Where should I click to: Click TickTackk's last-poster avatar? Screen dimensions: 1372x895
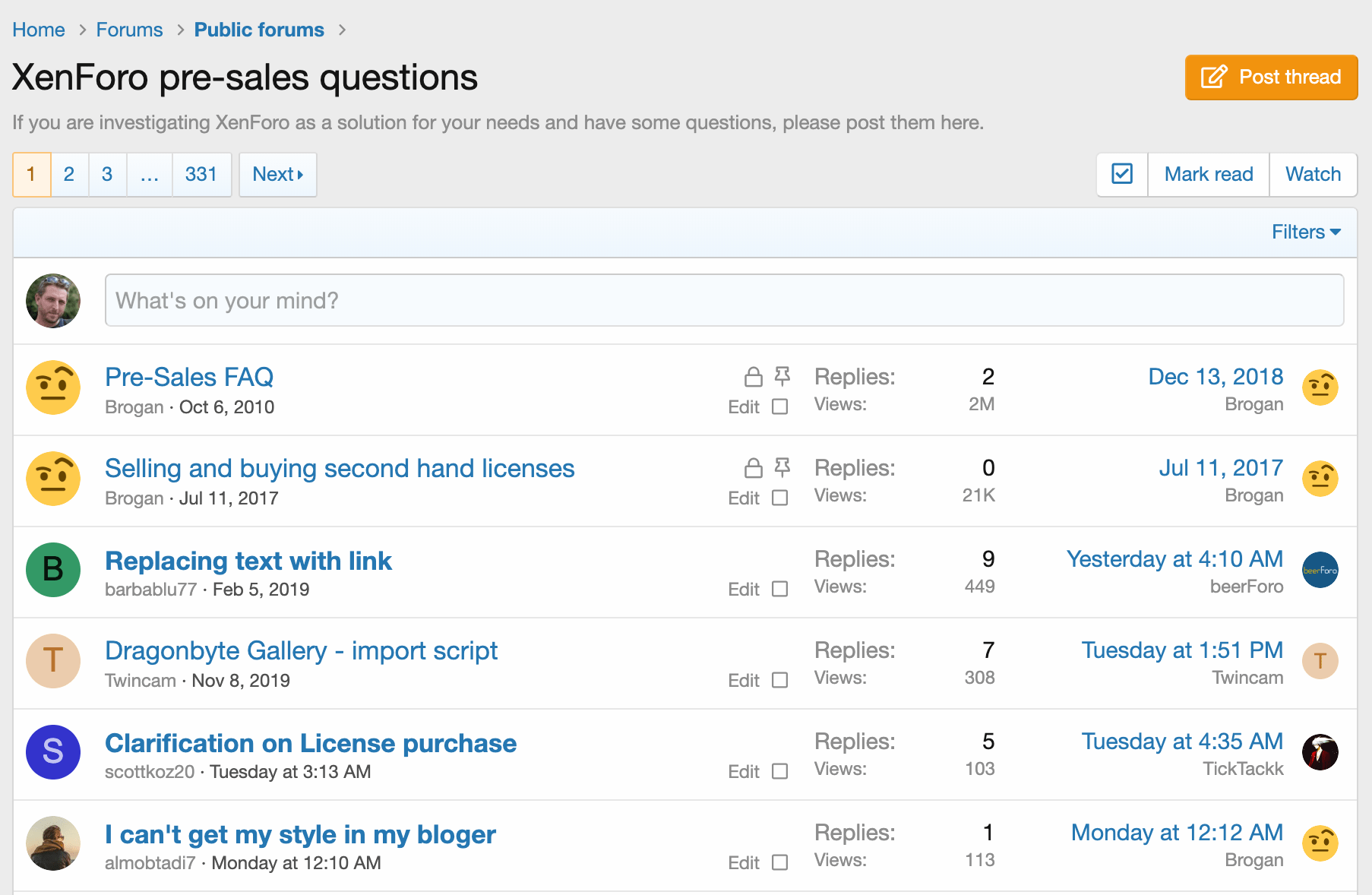point(1320,752)
